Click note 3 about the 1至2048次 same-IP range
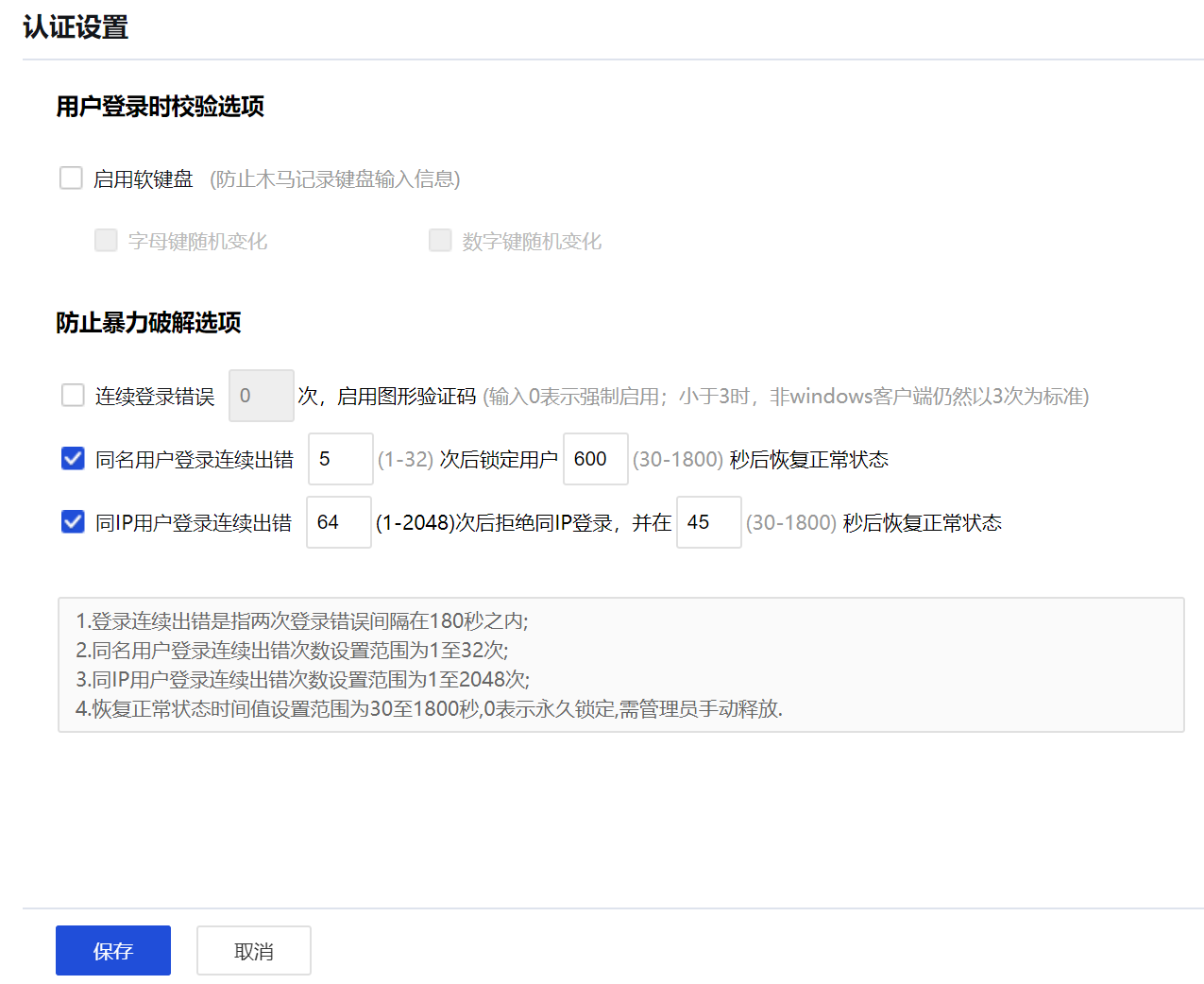The image size is (1204, 984). 302,680
